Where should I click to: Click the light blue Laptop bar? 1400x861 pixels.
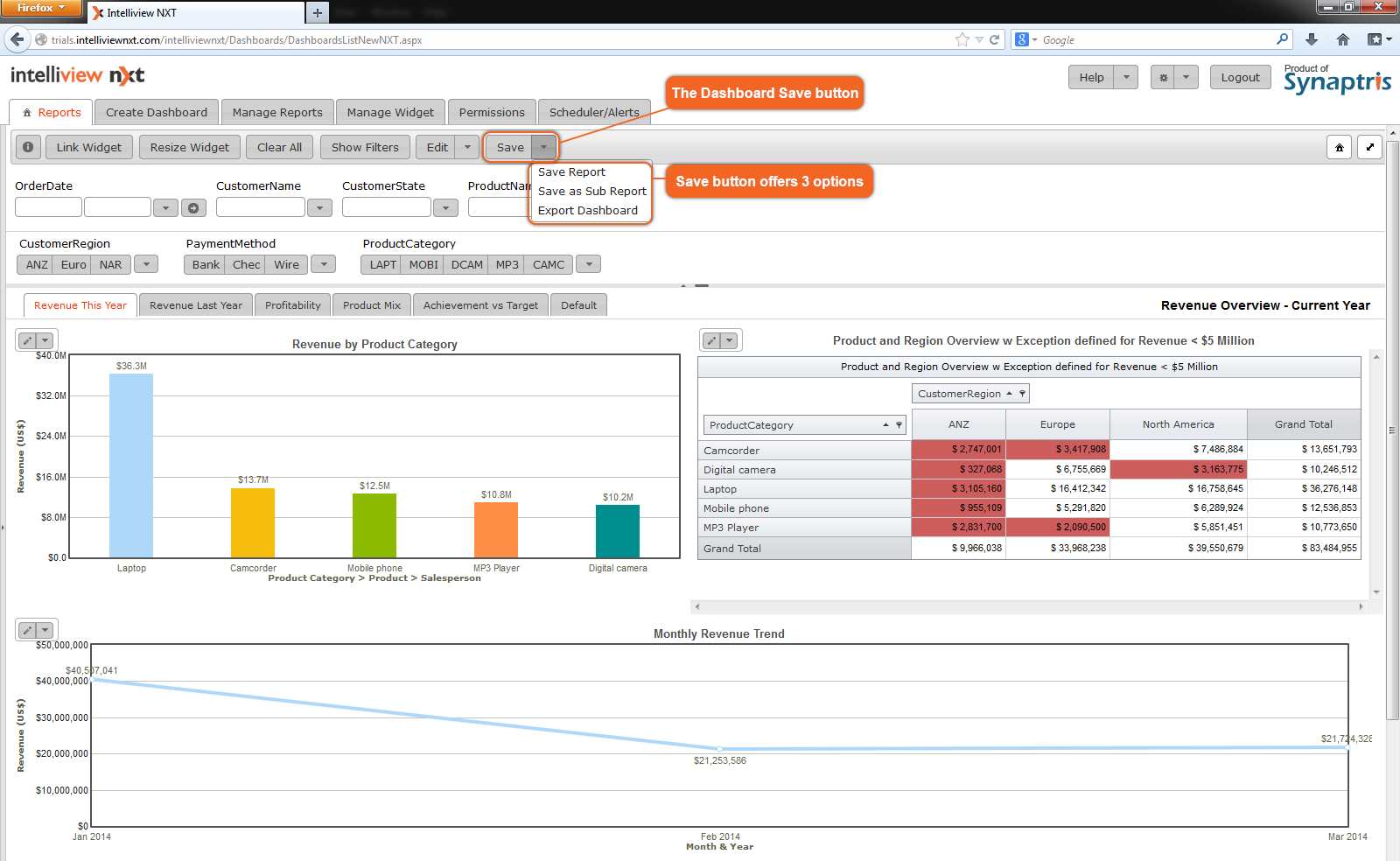(x=131, y=465)
